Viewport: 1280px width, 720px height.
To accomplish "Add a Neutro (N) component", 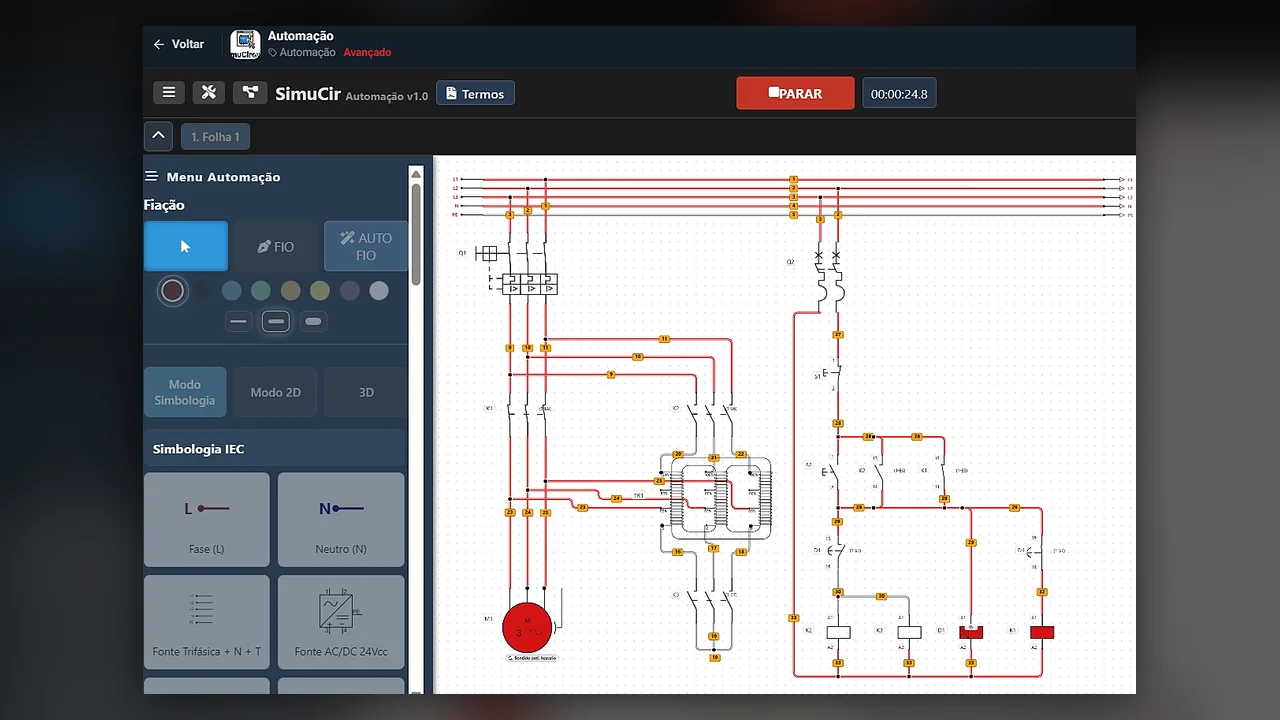I will (341, 520).
